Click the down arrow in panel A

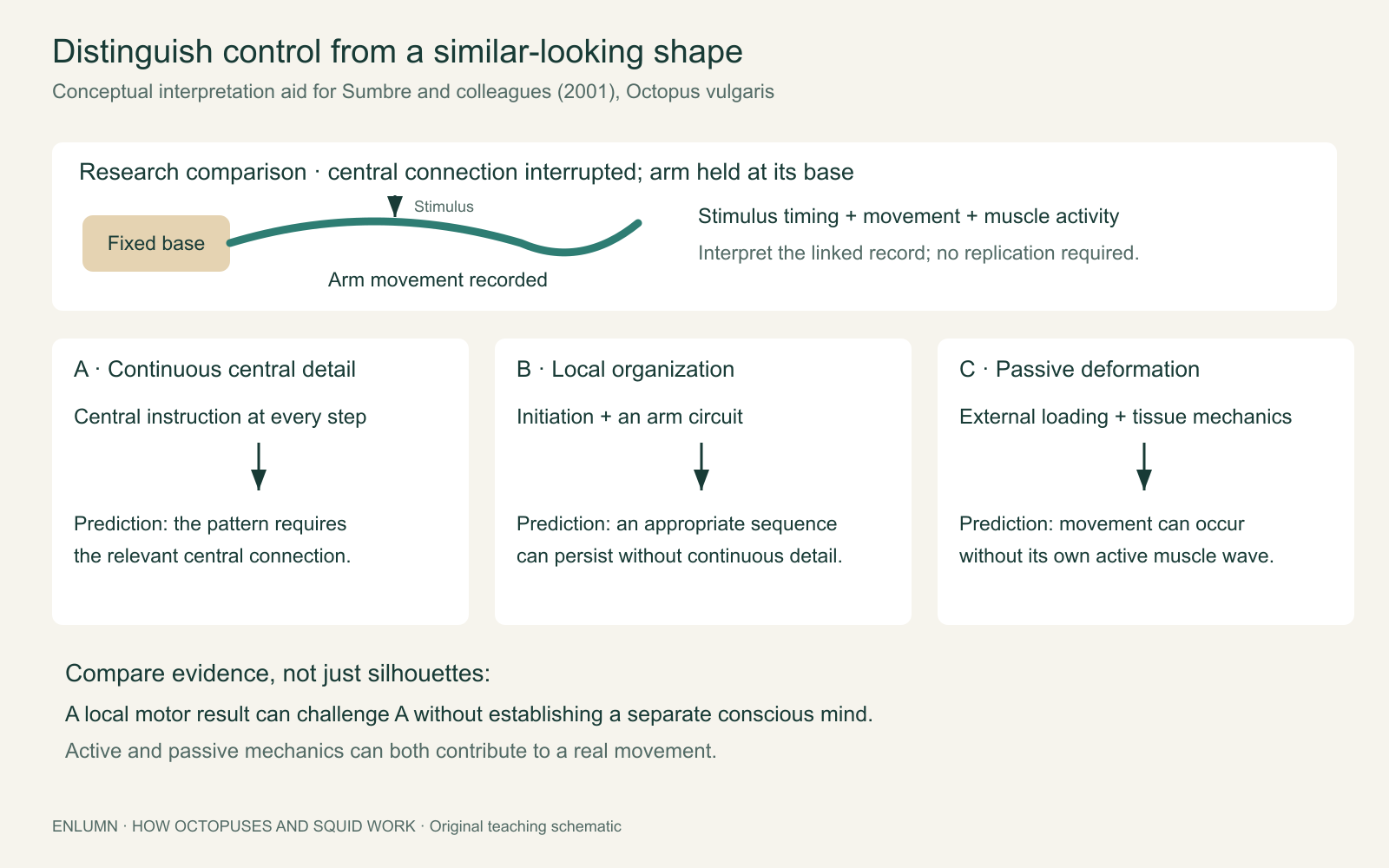point(259,466)
